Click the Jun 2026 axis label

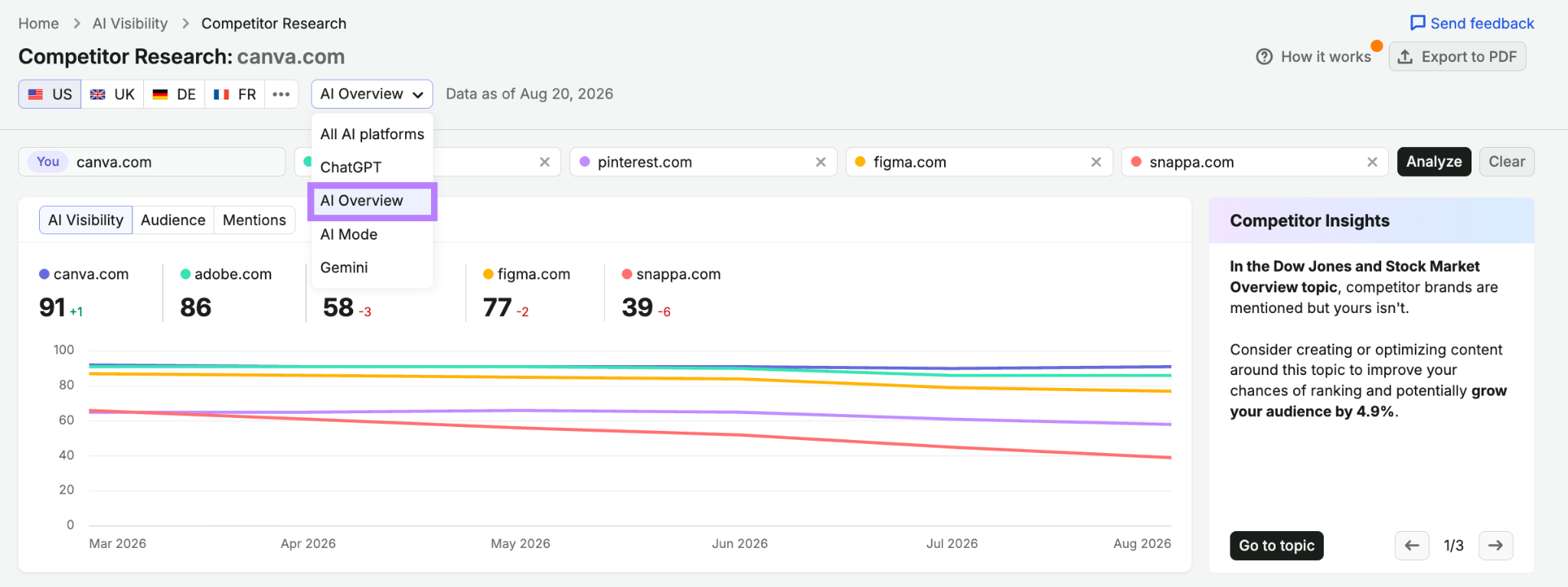click(x=740, y=543)
